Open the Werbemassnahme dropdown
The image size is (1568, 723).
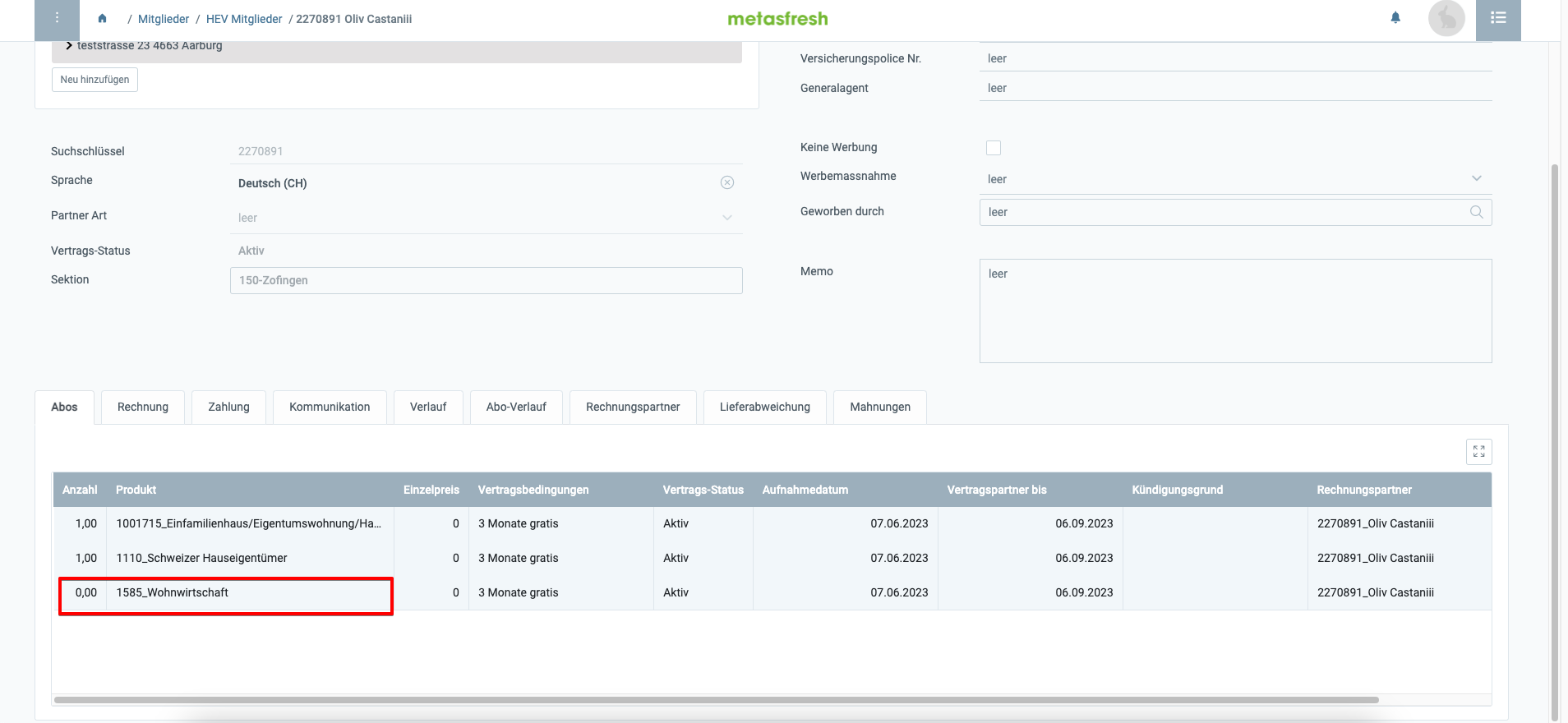point(1477,178)
